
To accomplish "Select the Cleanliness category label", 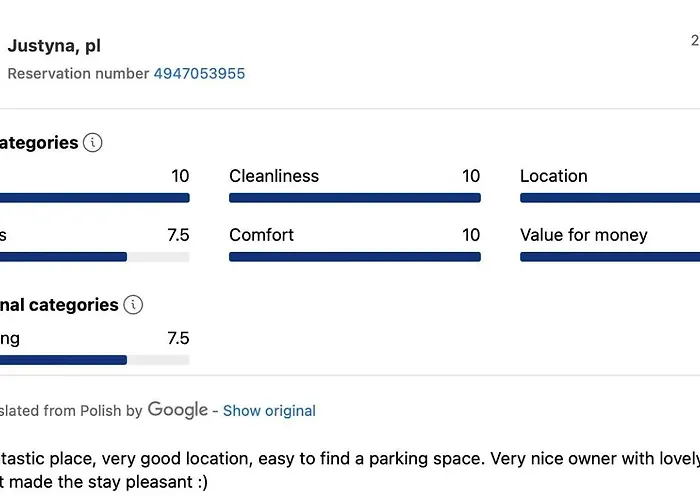I will pos(274,176).
